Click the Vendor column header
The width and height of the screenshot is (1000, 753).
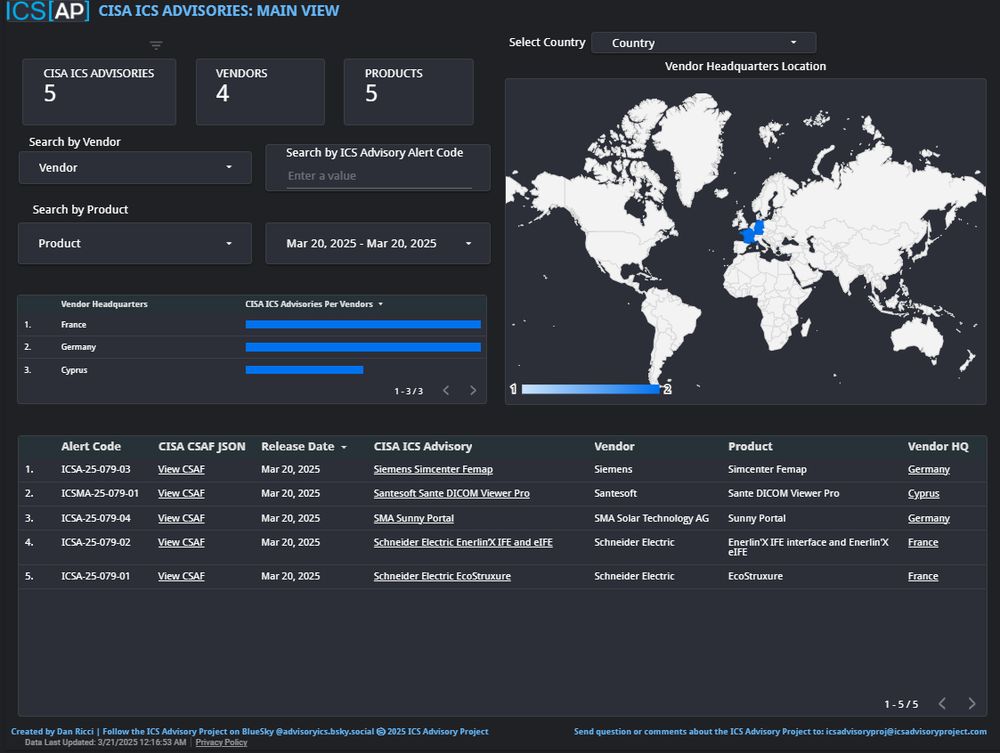(614, 447)
